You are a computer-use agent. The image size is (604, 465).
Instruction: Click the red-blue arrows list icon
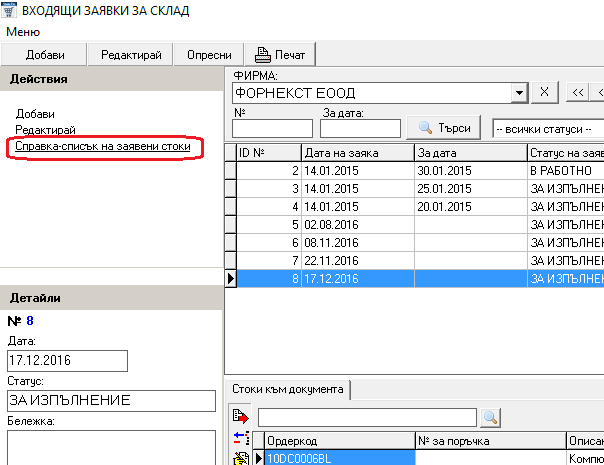241,438
